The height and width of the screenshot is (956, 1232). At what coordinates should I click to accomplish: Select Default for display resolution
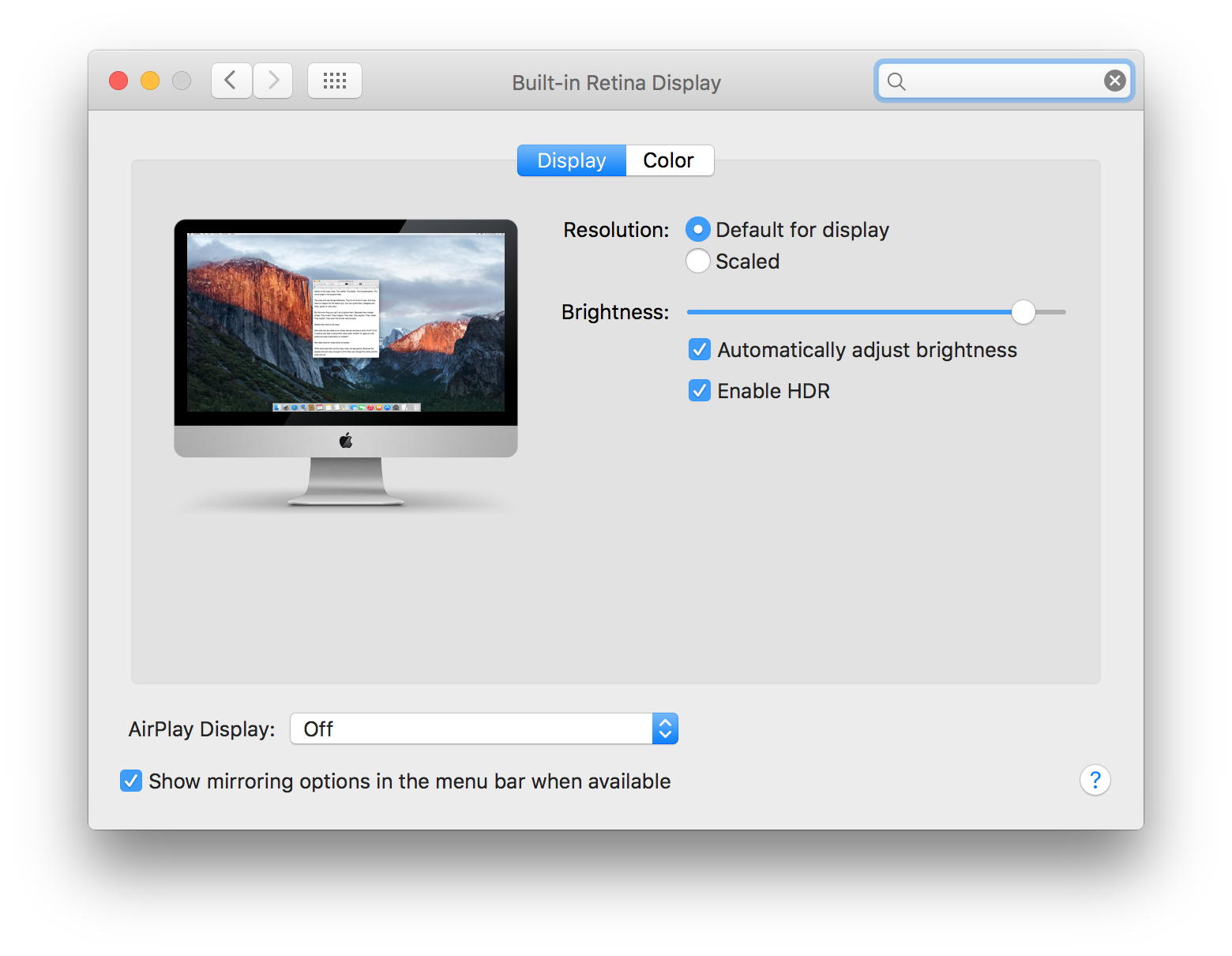pos(697,229)
